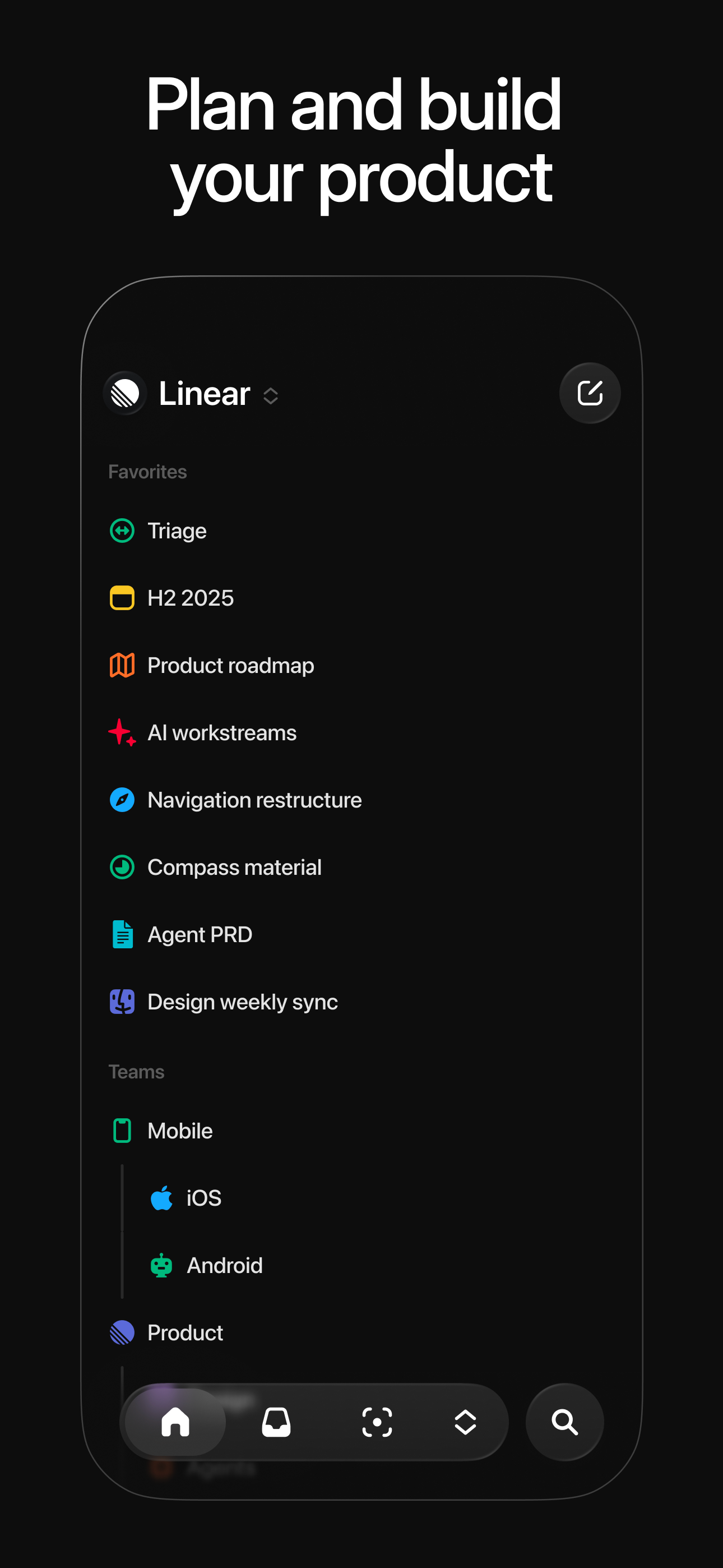723x1568 pixels.
Task: Open the Search tab
Action: tap(564, 1423)
